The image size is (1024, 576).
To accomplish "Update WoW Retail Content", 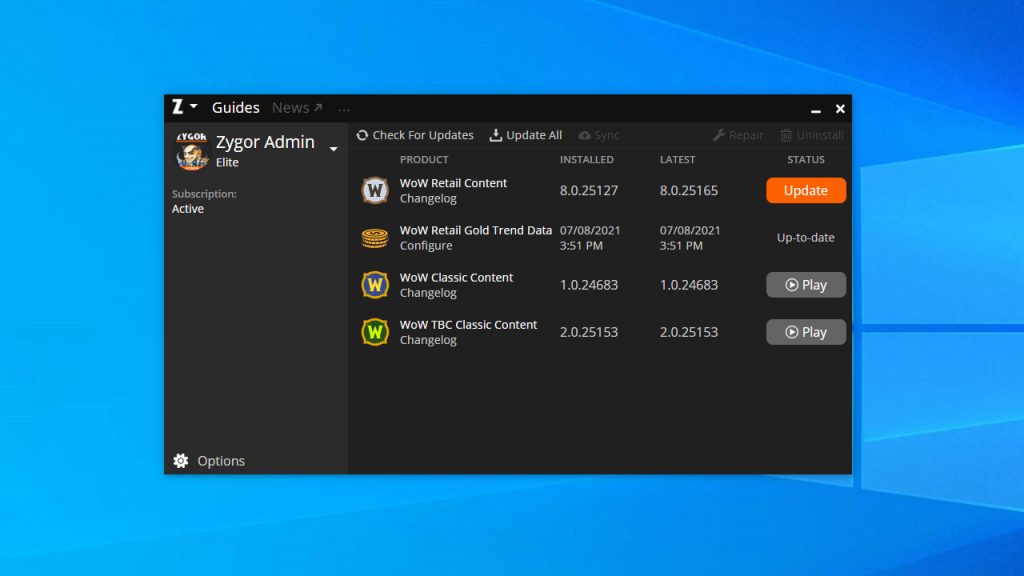I will pyautogui.click(x=806, y=191).
